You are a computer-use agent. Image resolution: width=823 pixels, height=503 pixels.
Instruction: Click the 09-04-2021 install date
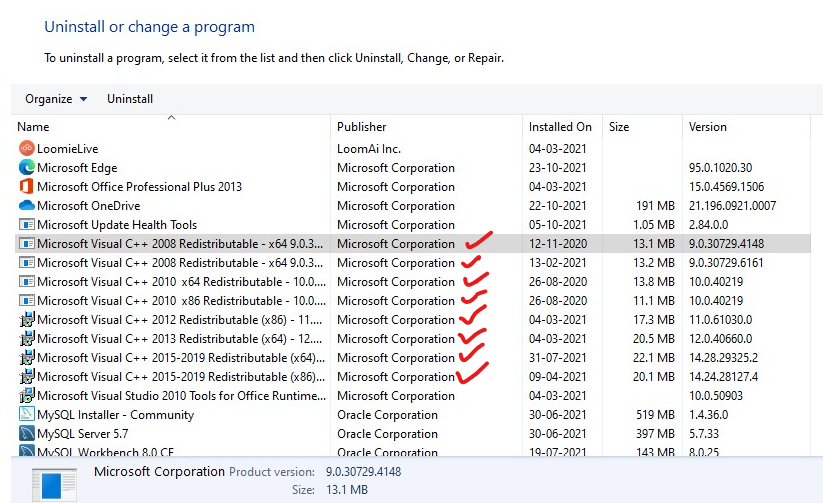[x=557, y=376]
